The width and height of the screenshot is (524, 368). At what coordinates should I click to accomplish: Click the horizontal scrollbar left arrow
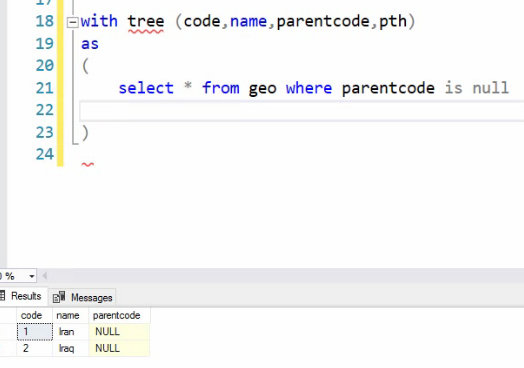[44, 276]
